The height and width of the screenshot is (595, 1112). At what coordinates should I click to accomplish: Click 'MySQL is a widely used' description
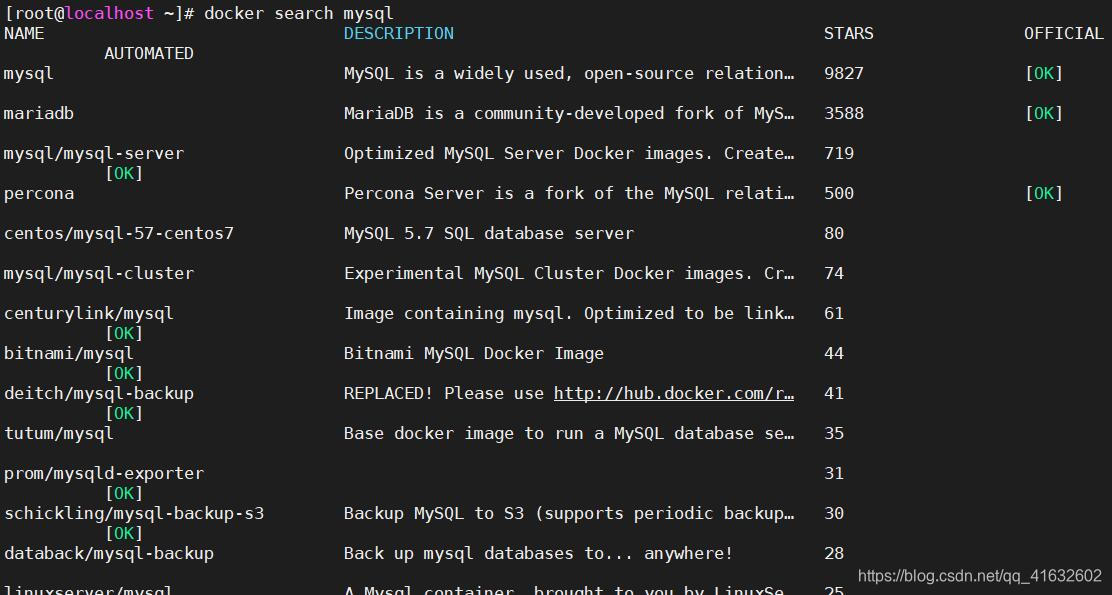click(x=569, y=74)
